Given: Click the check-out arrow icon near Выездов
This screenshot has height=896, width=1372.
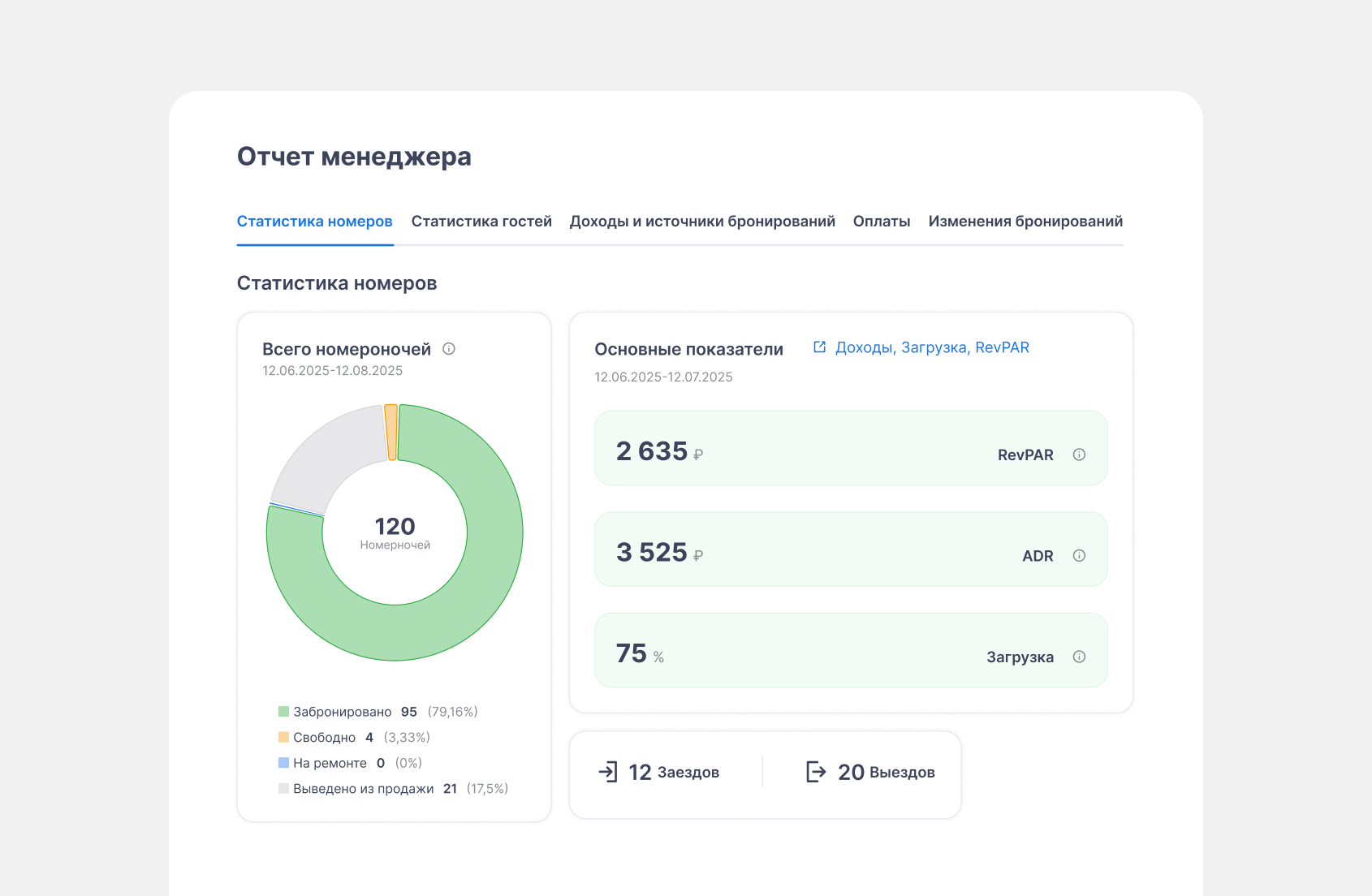Looking at the screenshot, I should coord(816,772).
